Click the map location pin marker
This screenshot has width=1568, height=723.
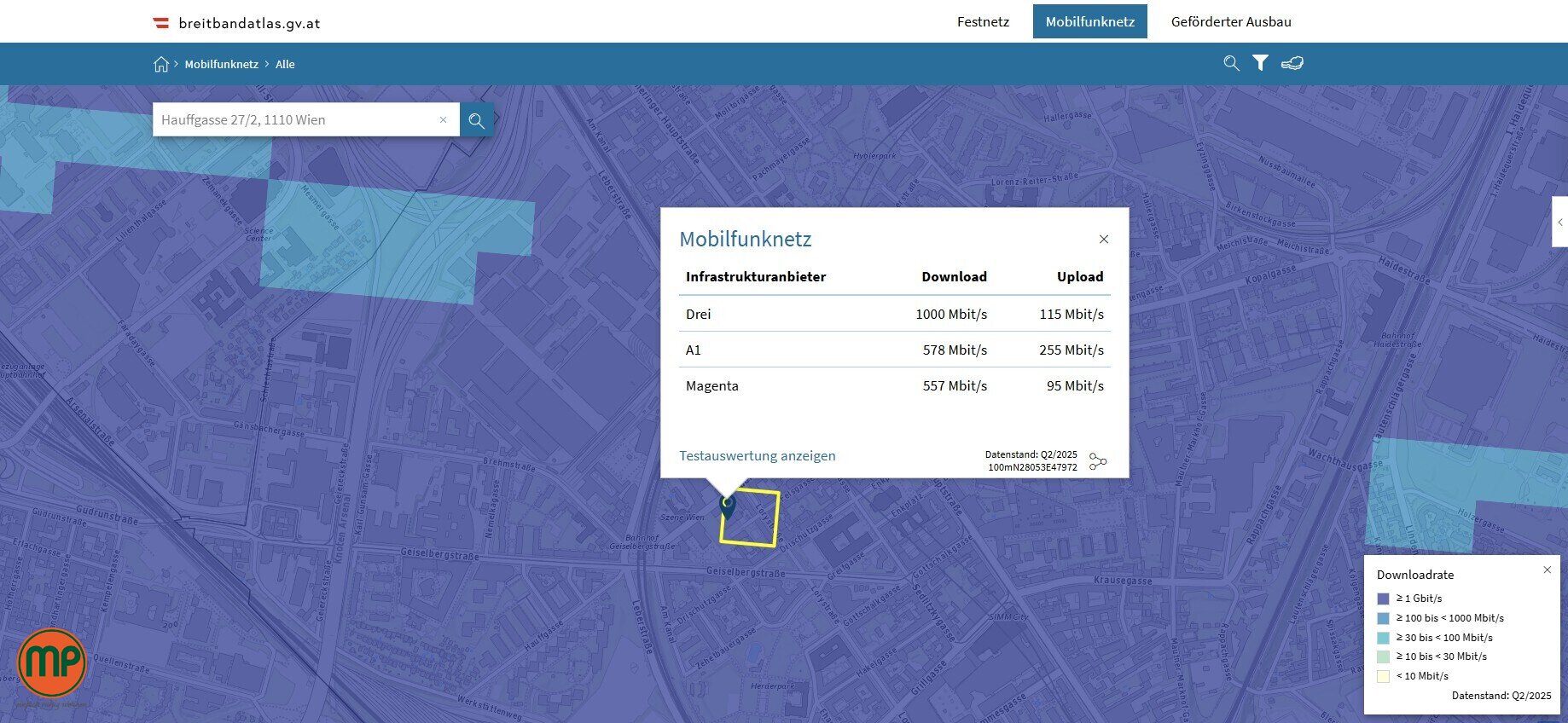coord(728,506)
